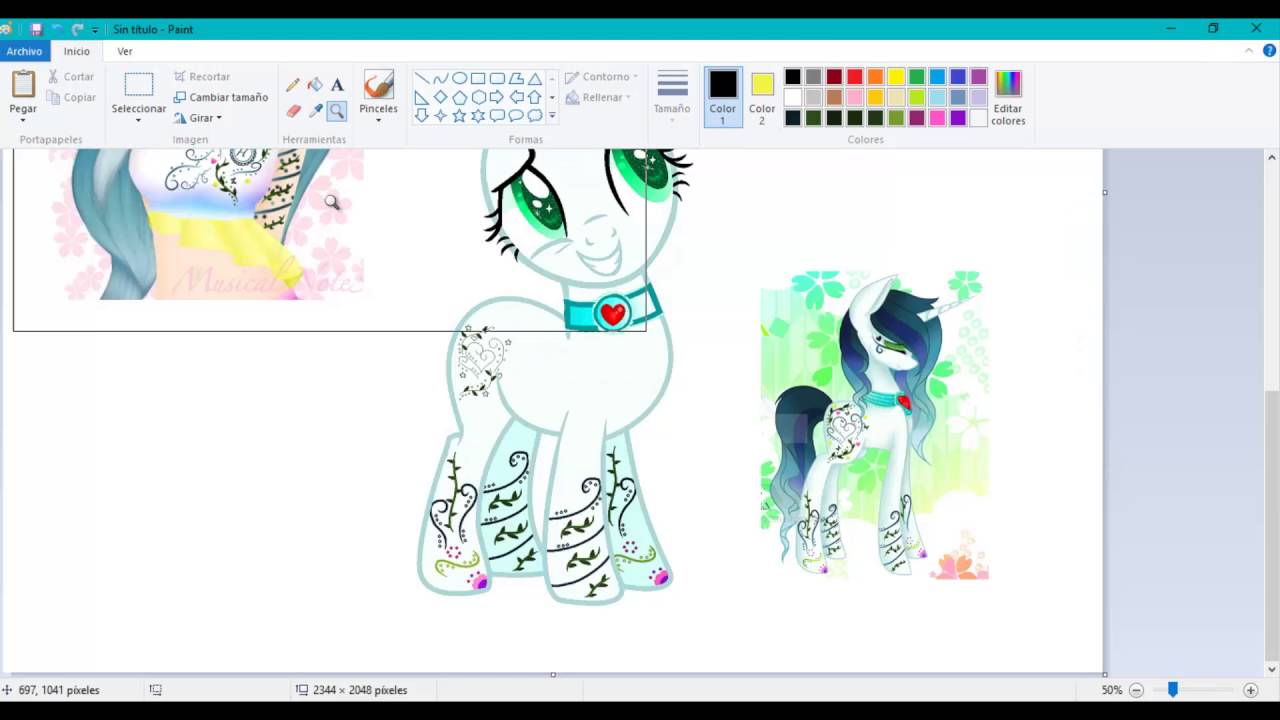Click the zoom in plus button

tap(1250, 690)
